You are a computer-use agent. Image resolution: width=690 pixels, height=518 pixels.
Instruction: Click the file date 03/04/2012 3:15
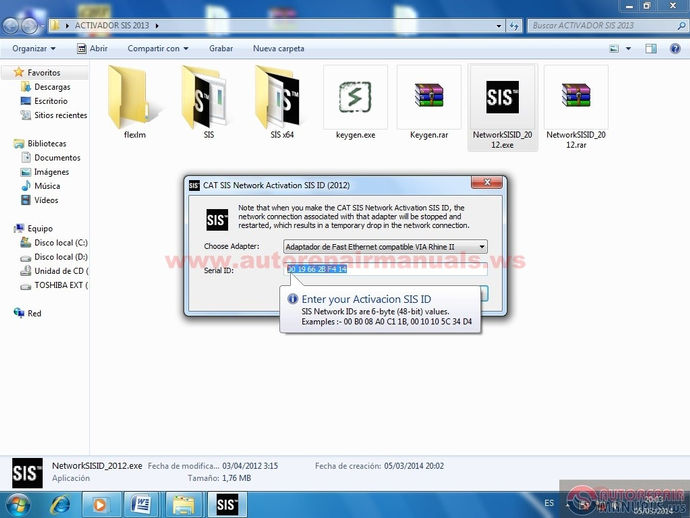tap(250, 466)
